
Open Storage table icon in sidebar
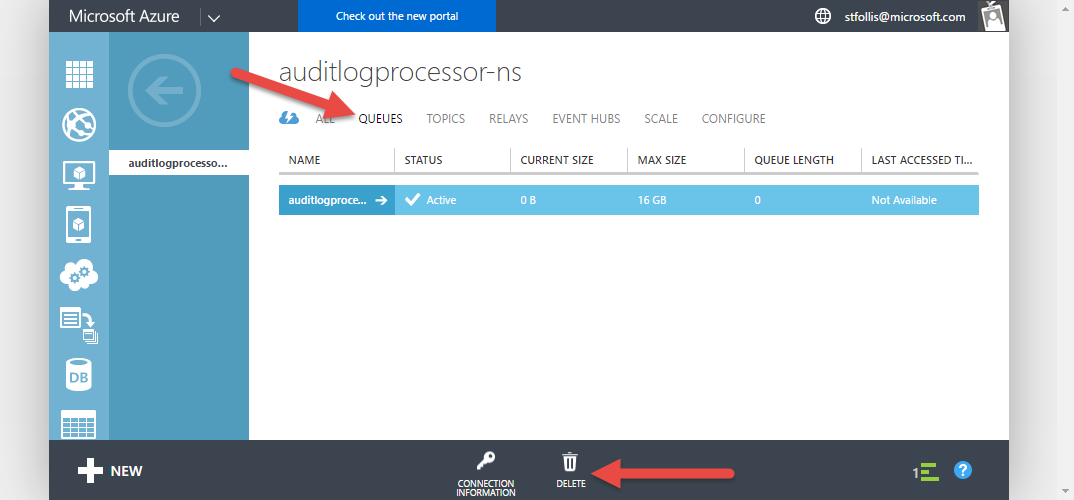point(79,425)
